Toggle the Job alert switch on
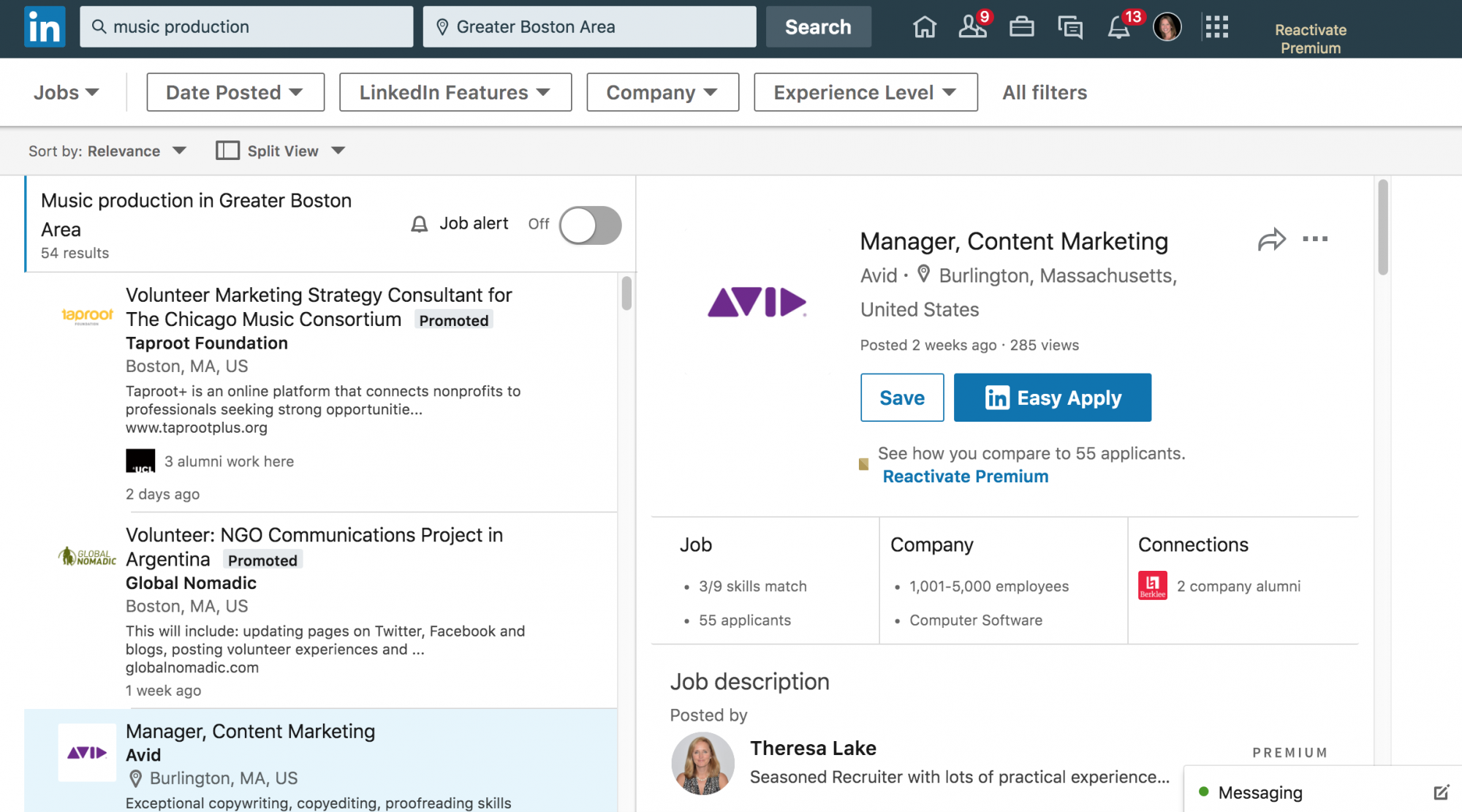 point(590,224)
